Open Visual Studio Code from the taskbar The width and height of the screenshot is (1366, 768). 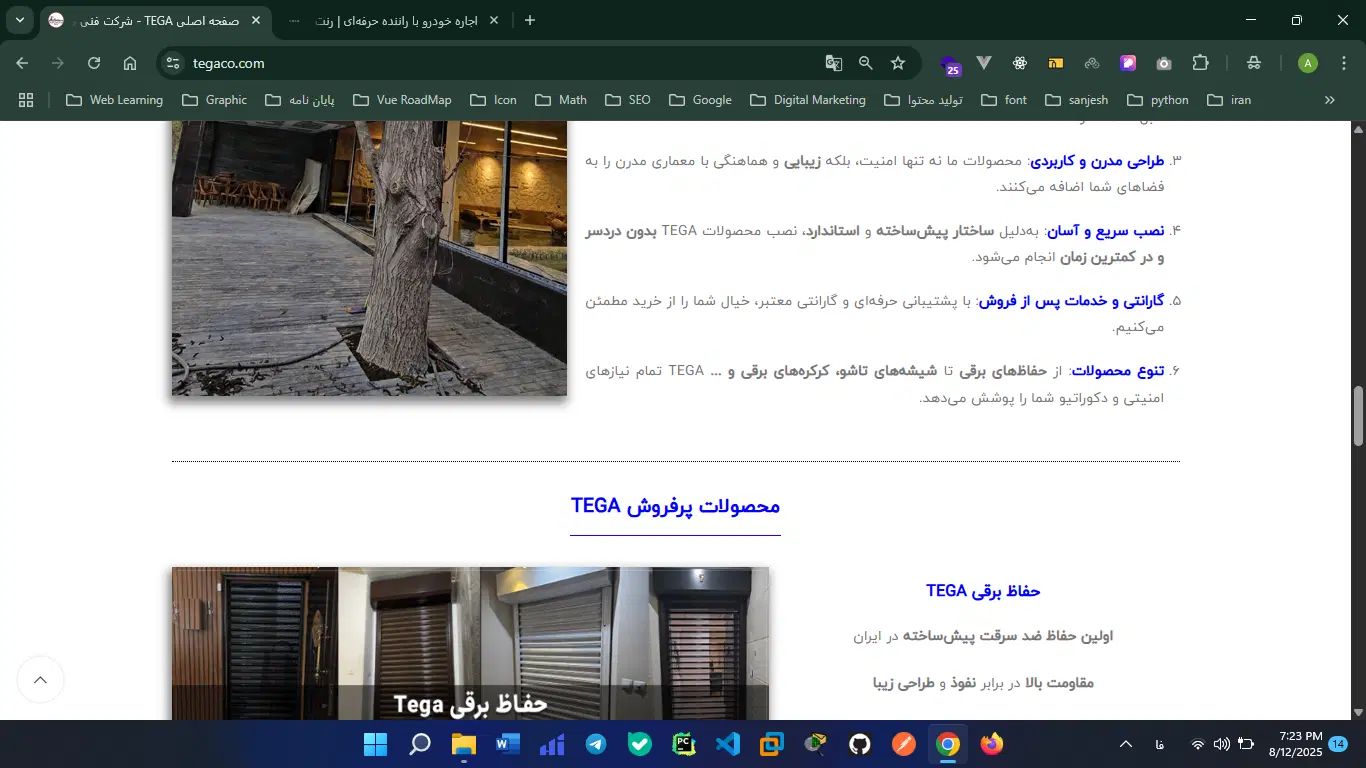point(728,744)
